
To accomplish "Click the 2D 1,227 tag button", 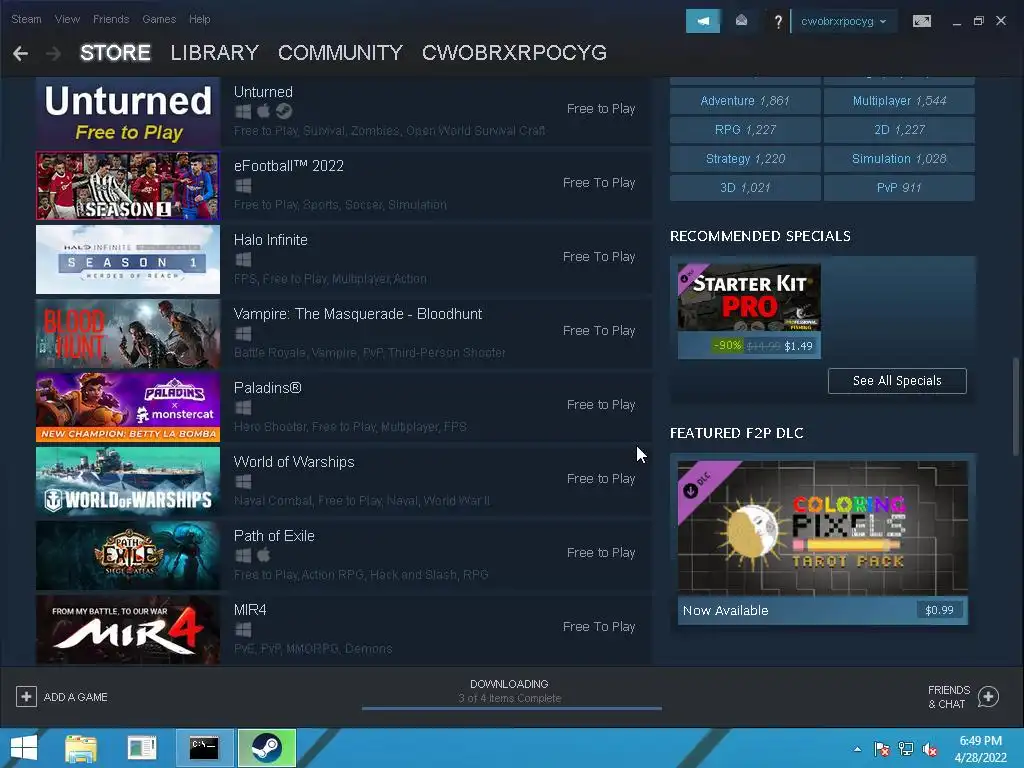I will coord(899,129).
